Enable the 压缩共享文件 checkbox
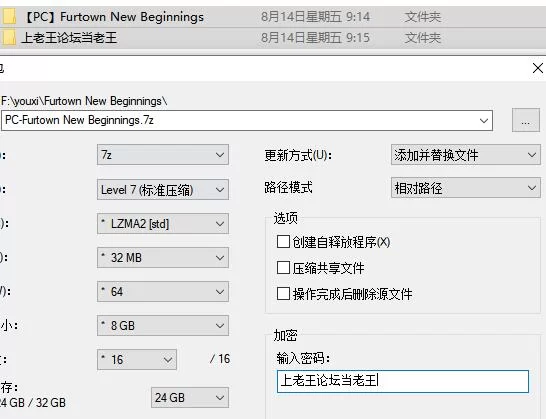 (x=283, y=267)
